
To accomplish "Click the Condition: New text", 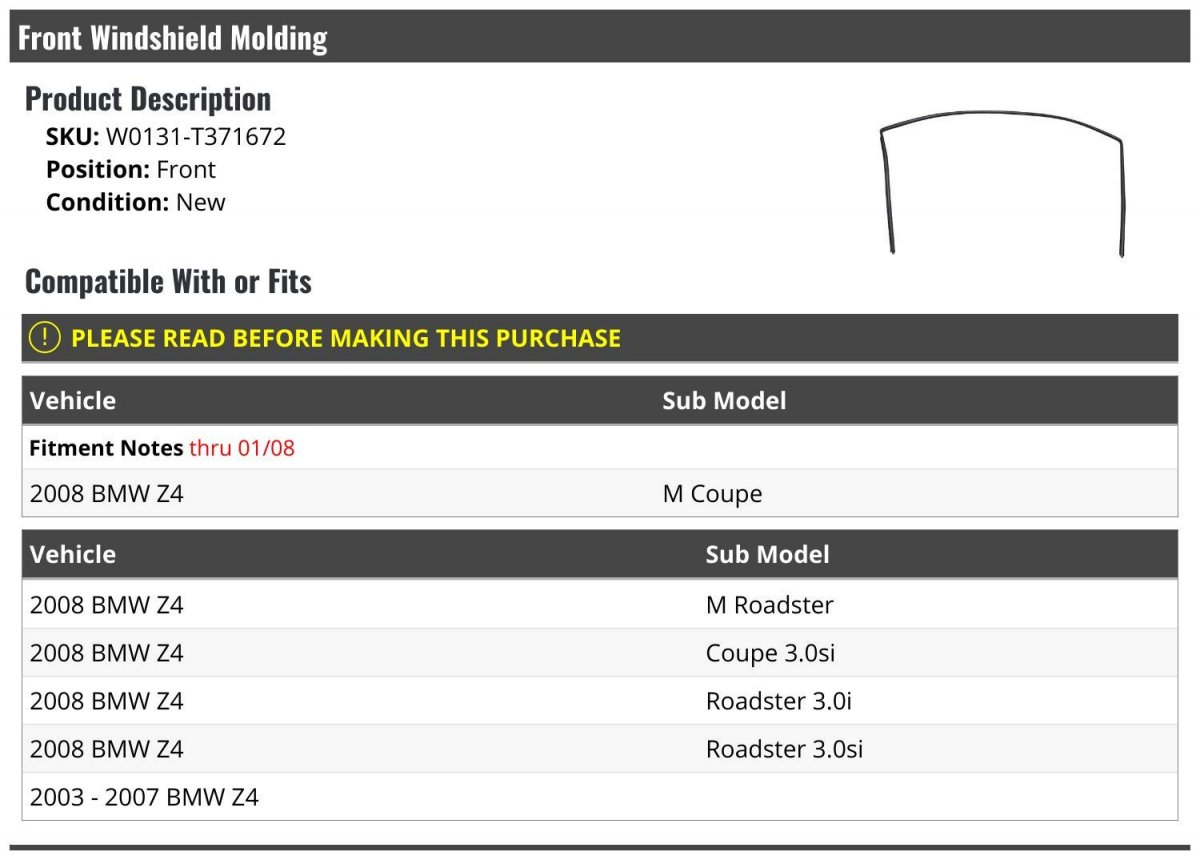I will [x=136, y=202].
